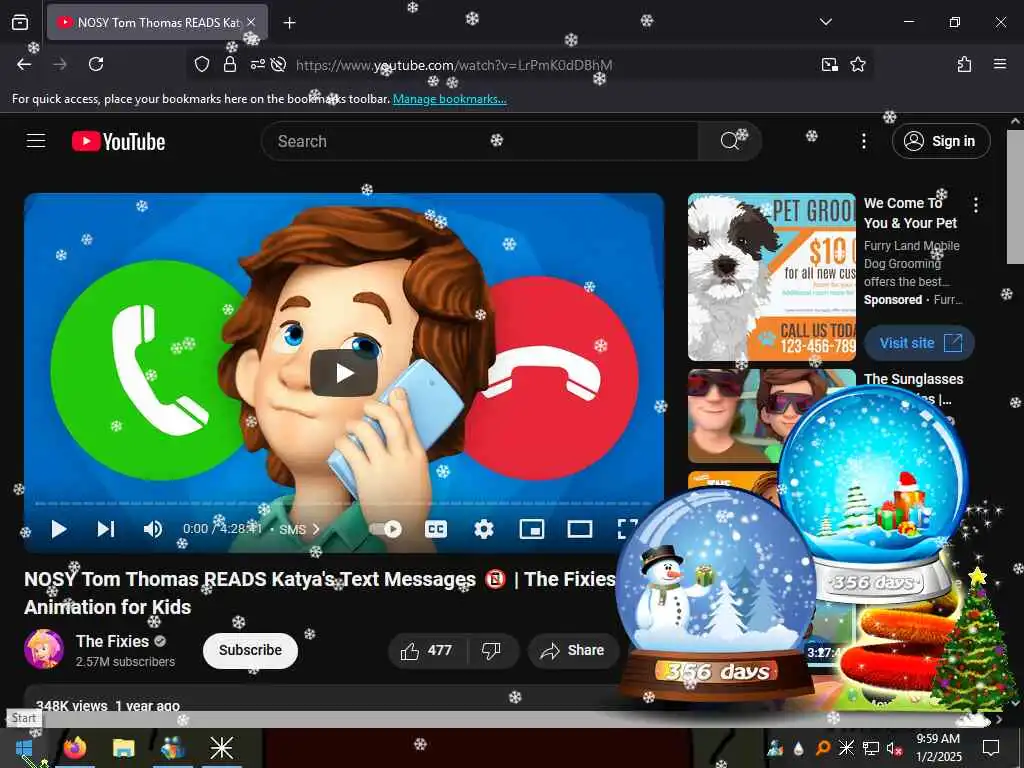Enter fullscreen video mode
Image resolution: width=1024 pixels, height=768 pixels.
[x=627, y=529]
